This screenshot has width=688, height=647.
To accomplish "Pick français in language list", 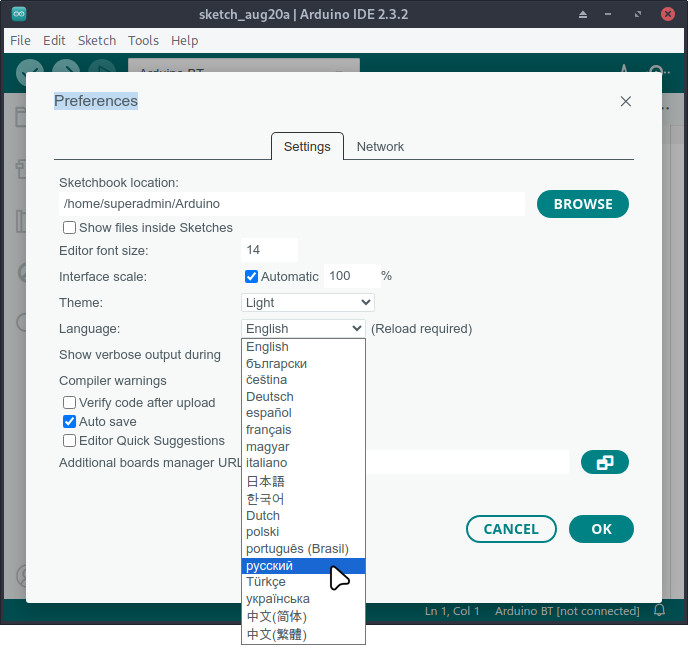I will (x=303, y=430).
